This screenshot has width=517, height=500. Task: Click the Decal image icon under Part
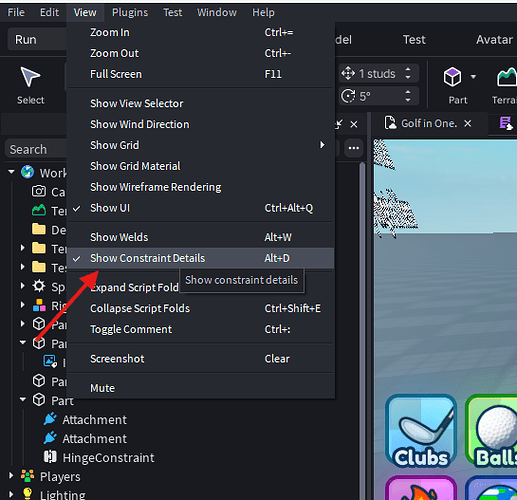[50, 362]
